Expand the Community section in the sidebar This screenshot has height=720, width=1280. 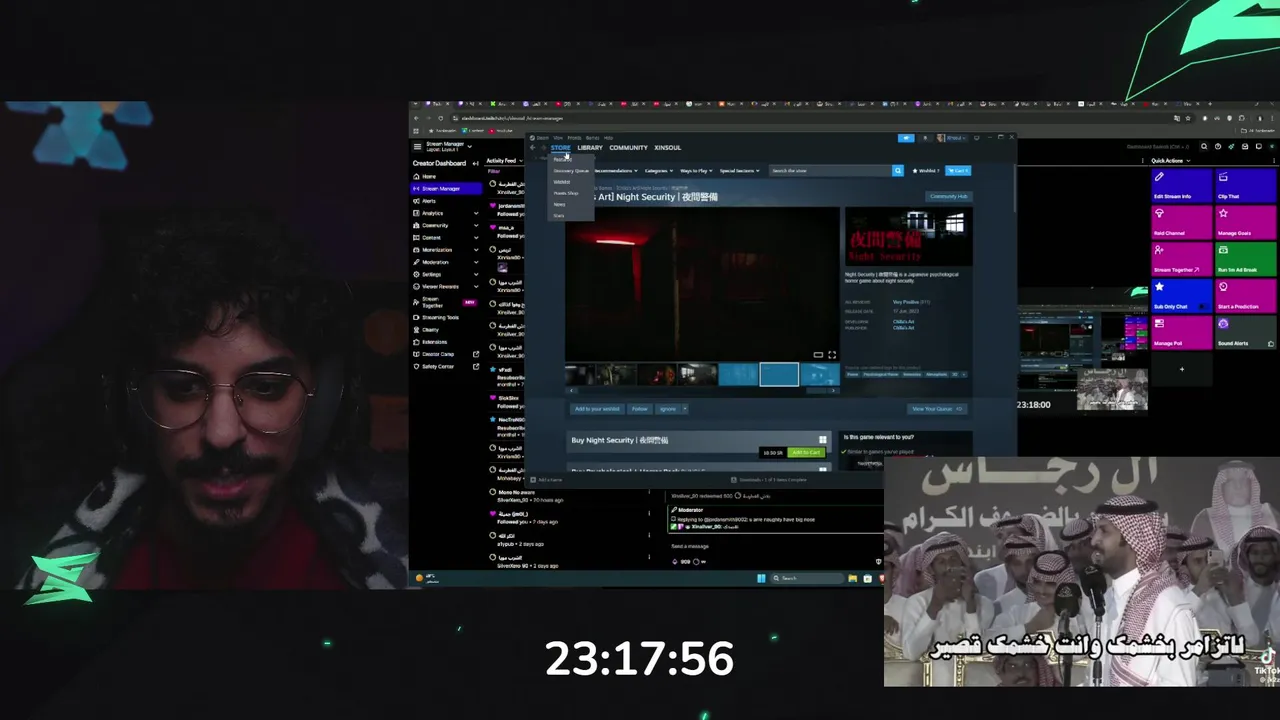click(477, 225)
